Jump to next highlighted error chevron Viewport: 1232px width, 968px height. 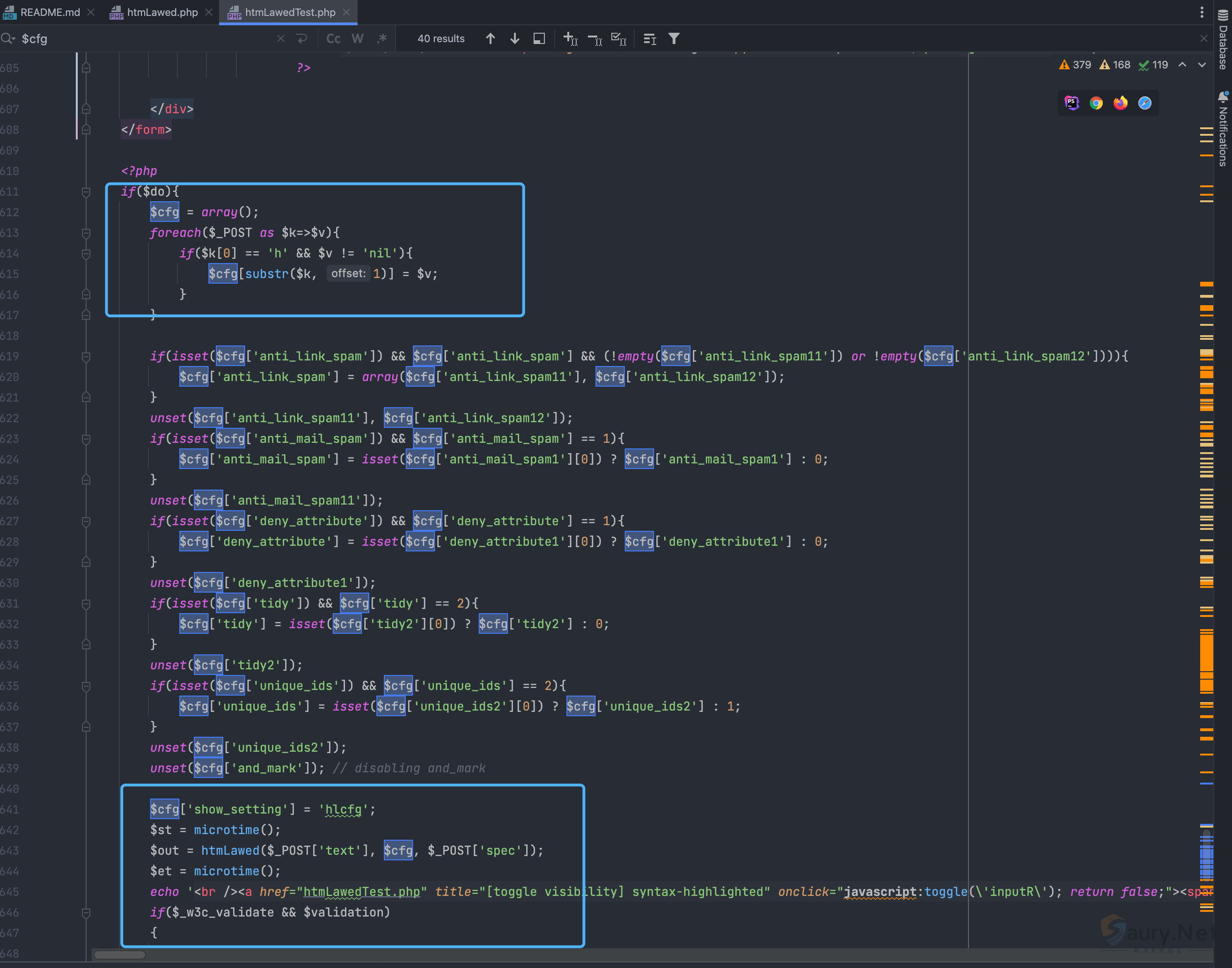(1202, 65)
